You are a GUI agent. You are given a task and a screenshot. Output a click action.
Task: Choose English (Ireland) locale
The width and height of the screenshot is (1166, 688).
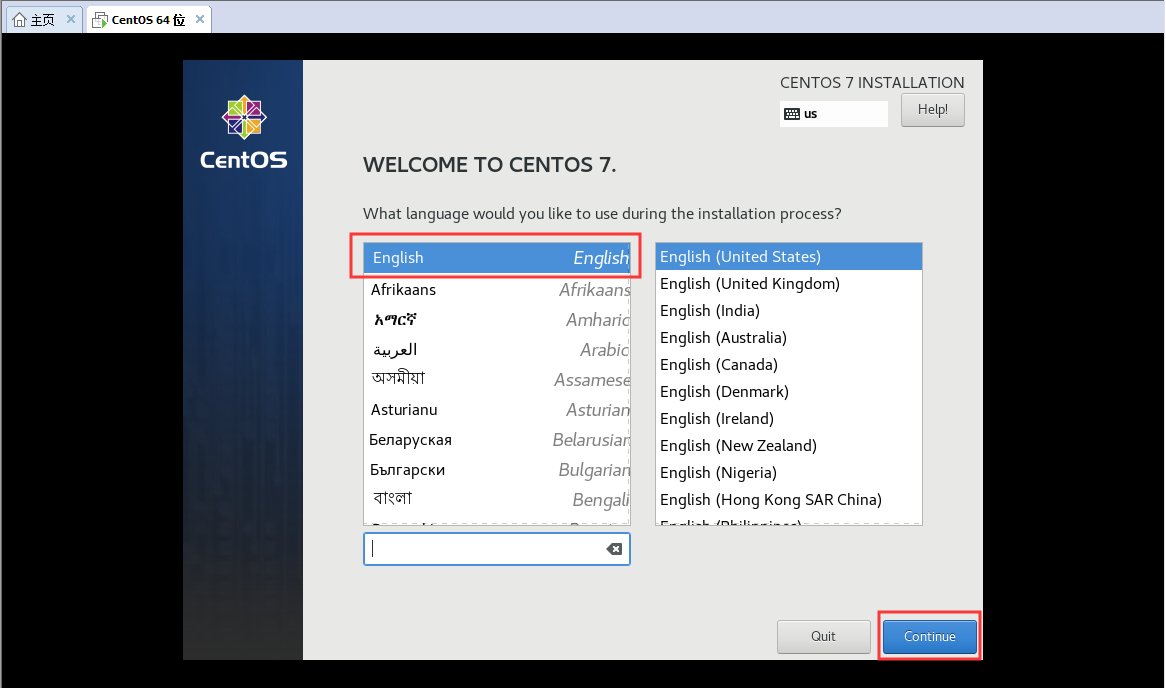(788, 418)
